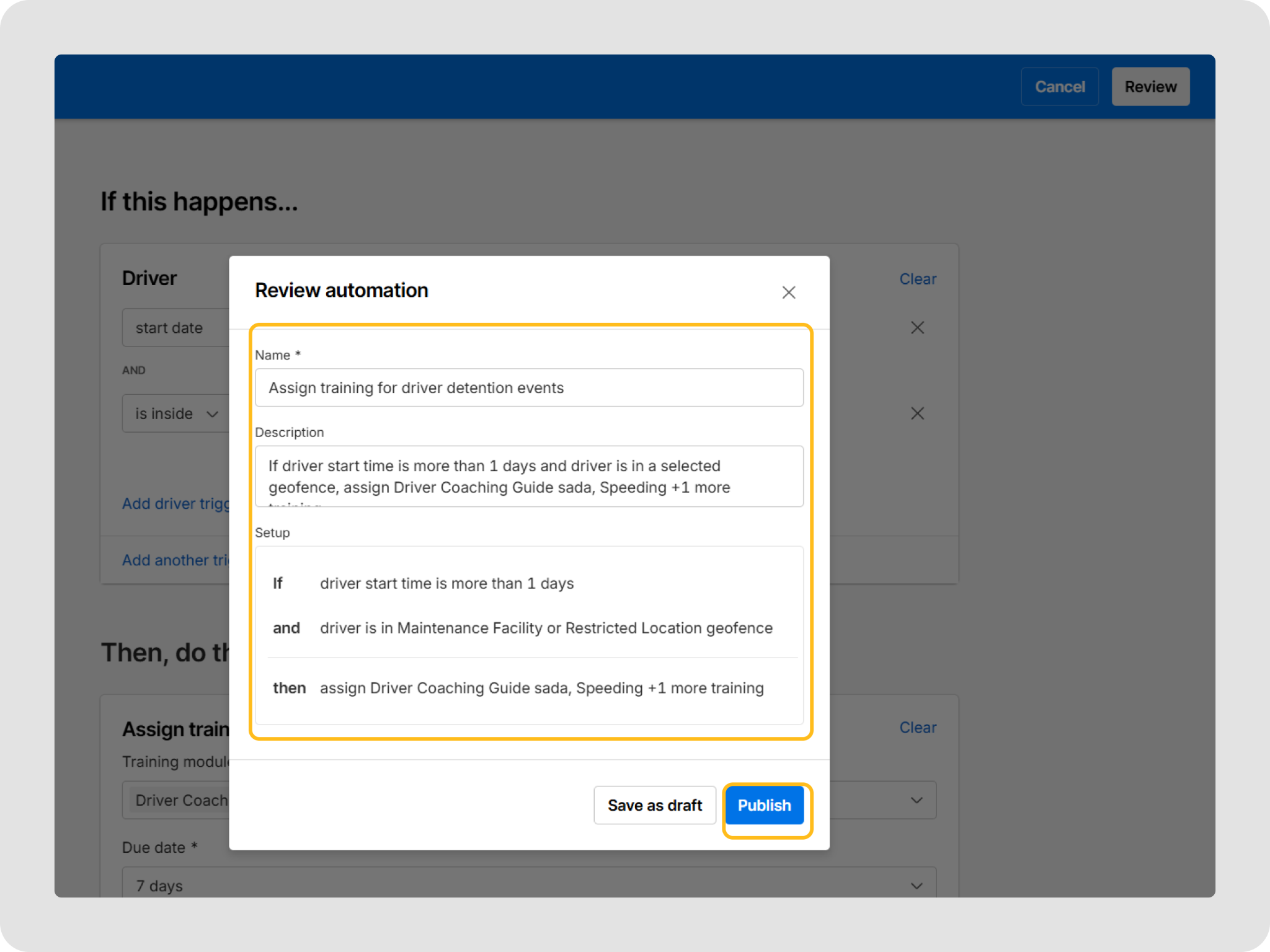Clear the Driver trigger section
Viewport: 1270px width, 952px height.
(917, 279)
